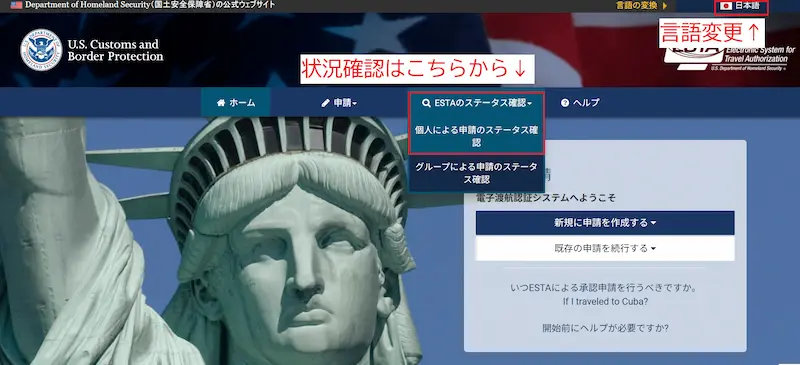Open the "If I traveled to Cuba?" link

pos(605,301)
